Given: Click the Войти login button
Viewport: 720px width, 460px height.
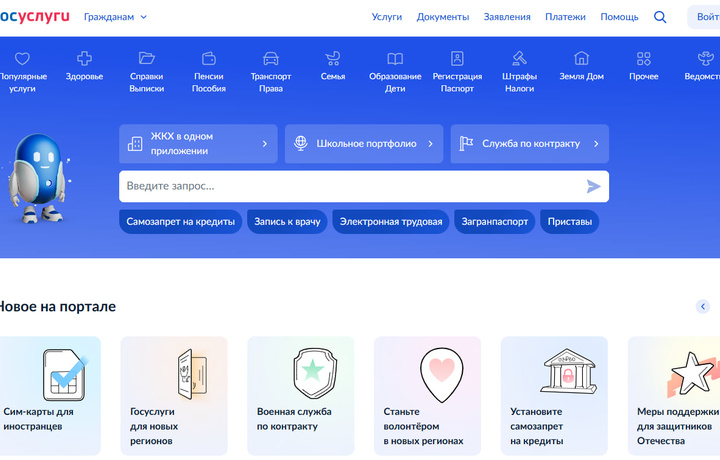Looking at the screenshot, I should click(x=704, y=17).
